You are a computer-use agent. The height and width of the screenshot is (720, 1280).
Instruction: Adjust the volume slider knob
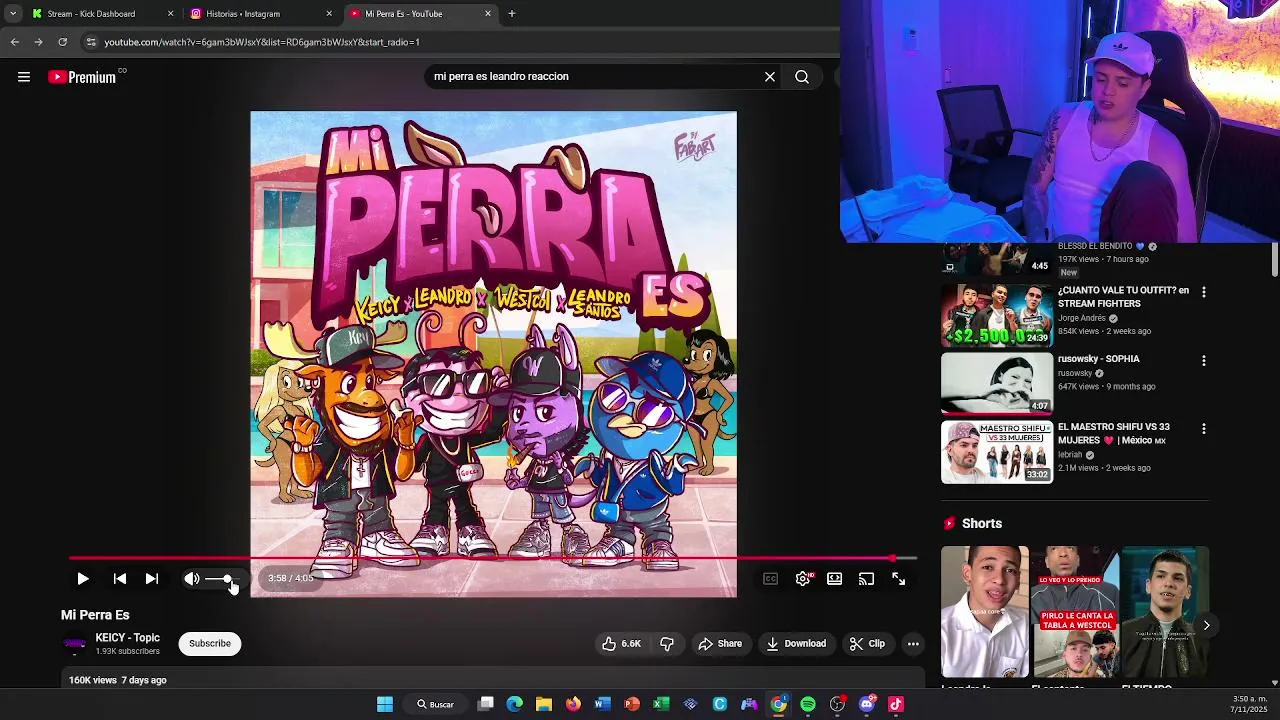(x=228, y=579)
